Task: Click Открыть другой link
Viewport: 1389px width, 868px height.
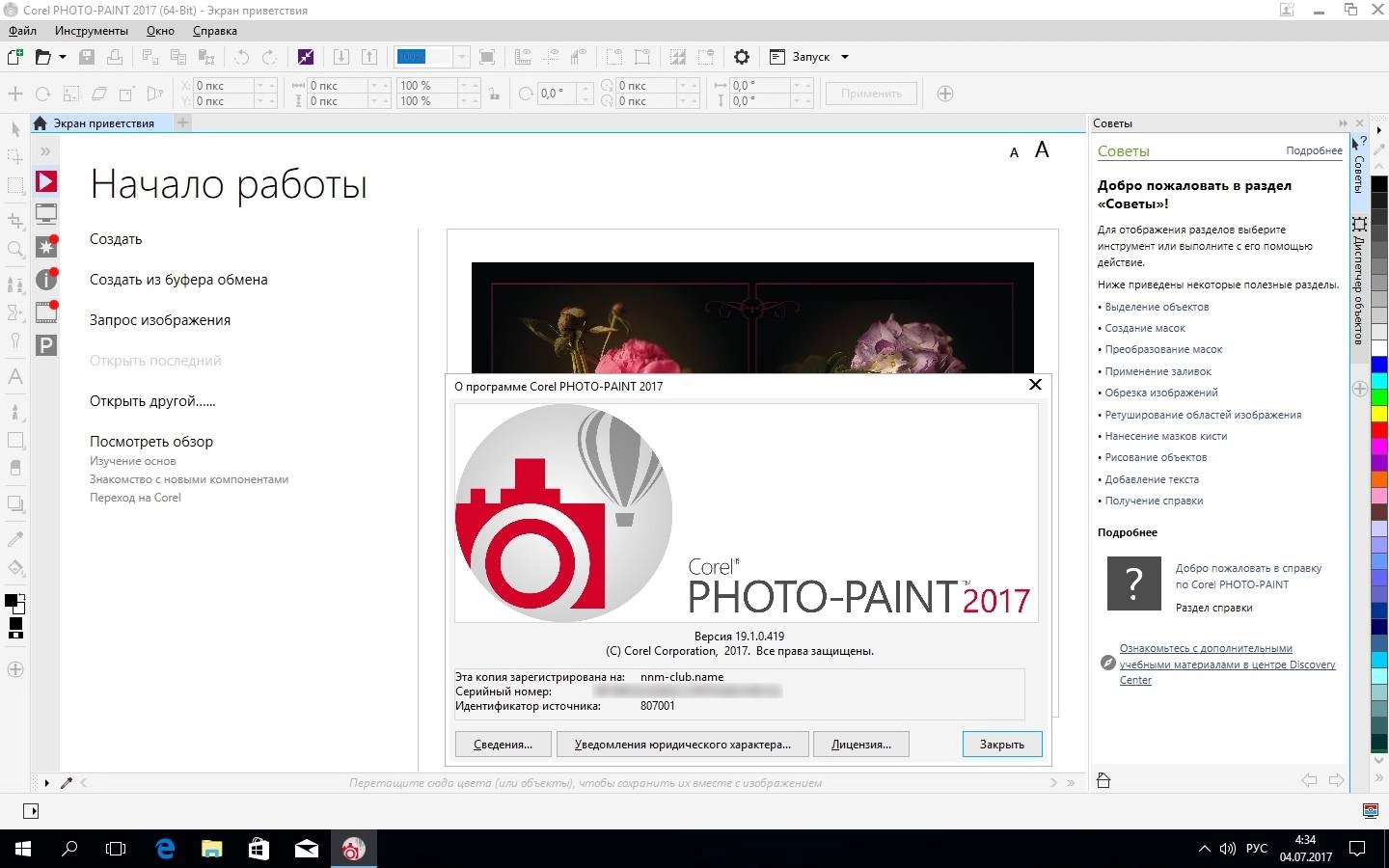Action: (152, 401)
